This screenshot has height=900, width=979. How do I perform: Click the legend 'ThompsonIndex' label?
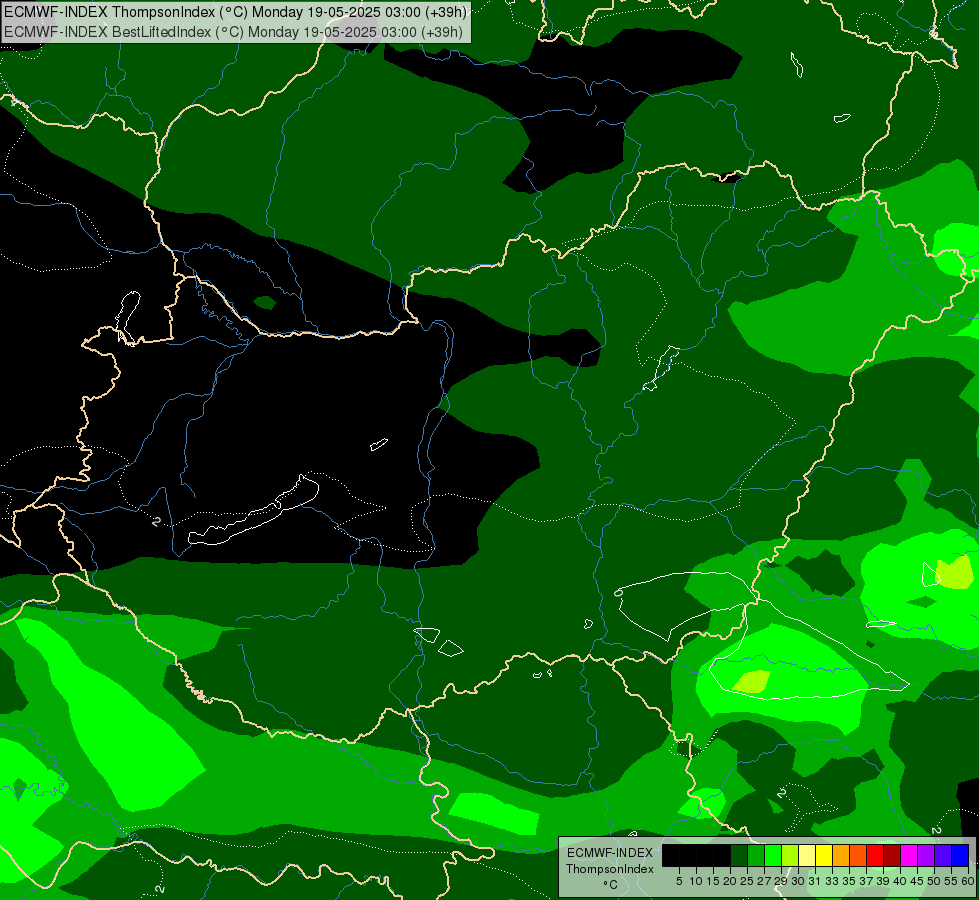pos(610,869)
